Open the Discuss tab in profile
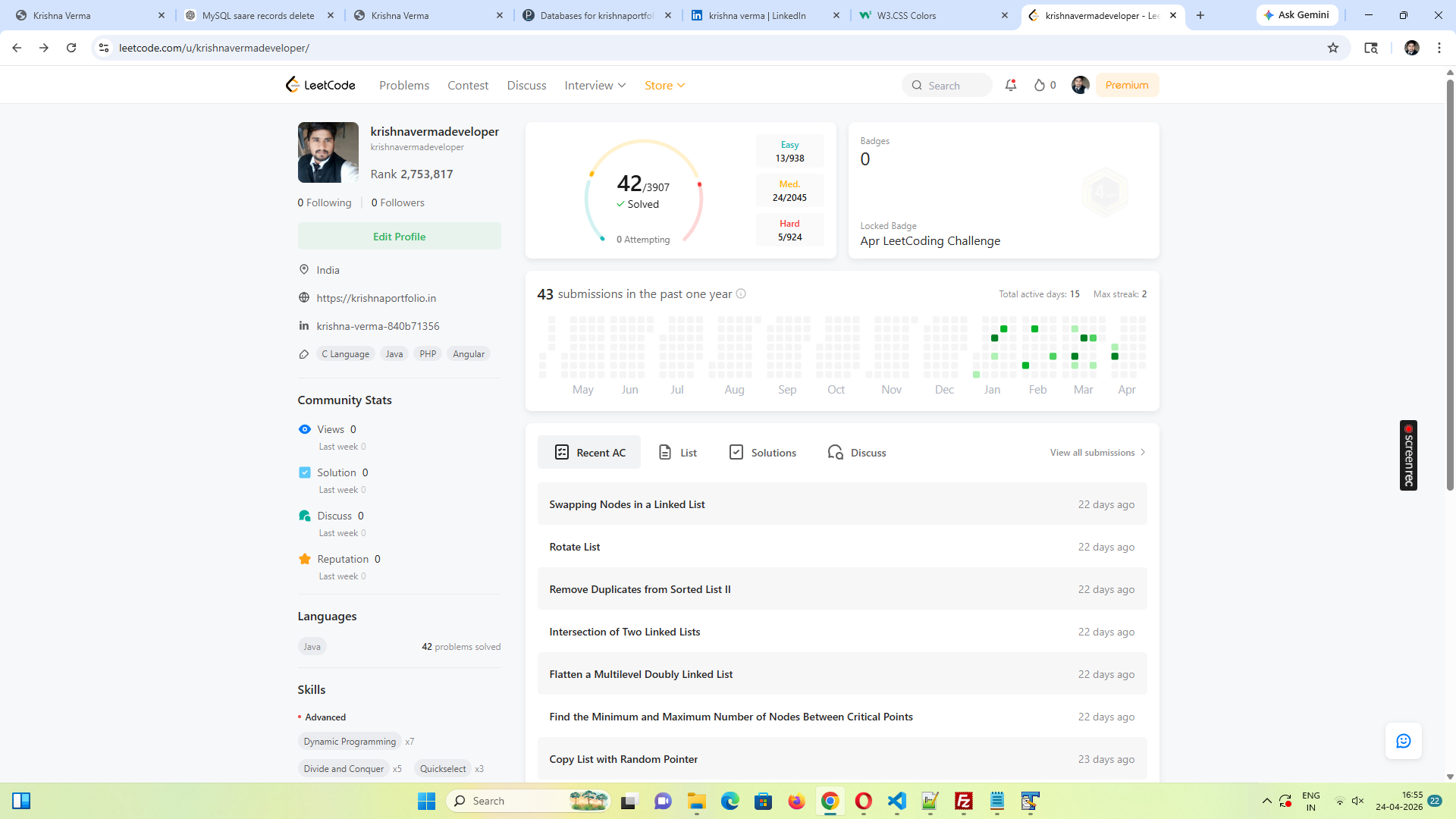 point(857,453)
